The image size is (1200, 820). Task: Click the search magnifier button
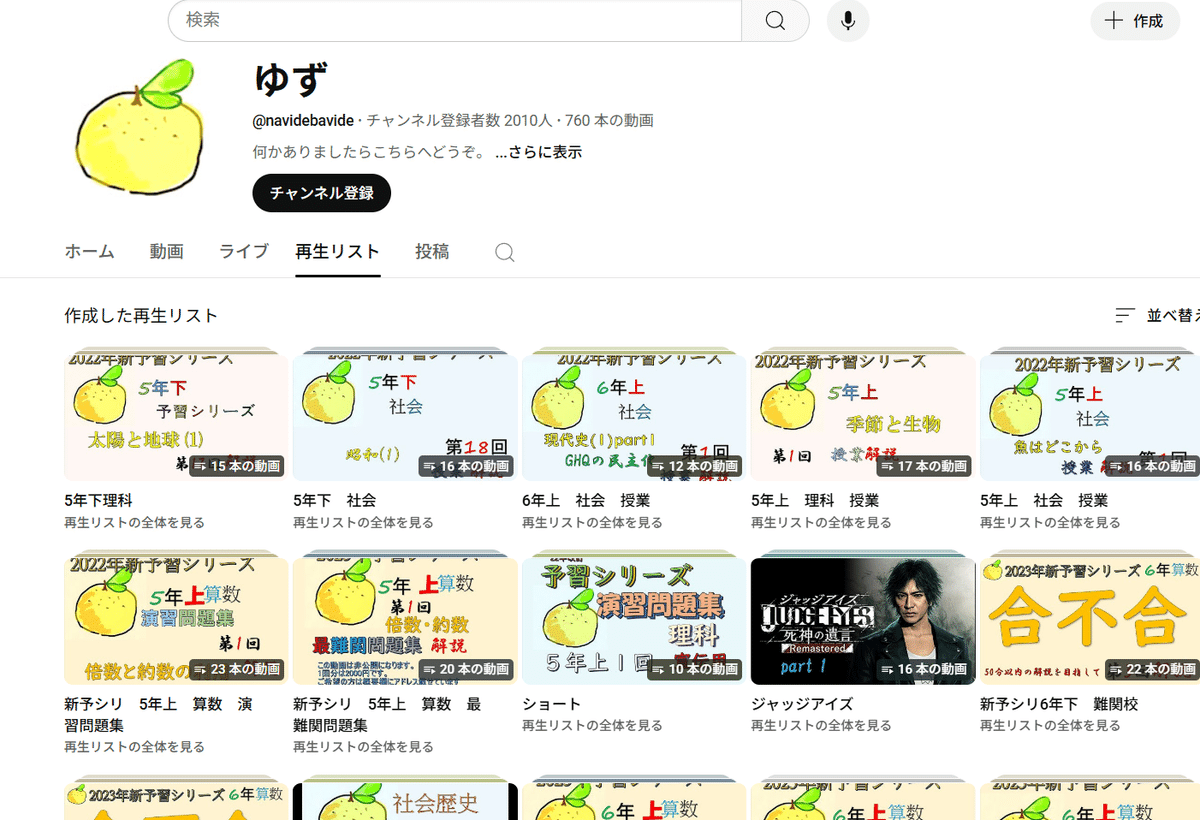coord(775,21)
